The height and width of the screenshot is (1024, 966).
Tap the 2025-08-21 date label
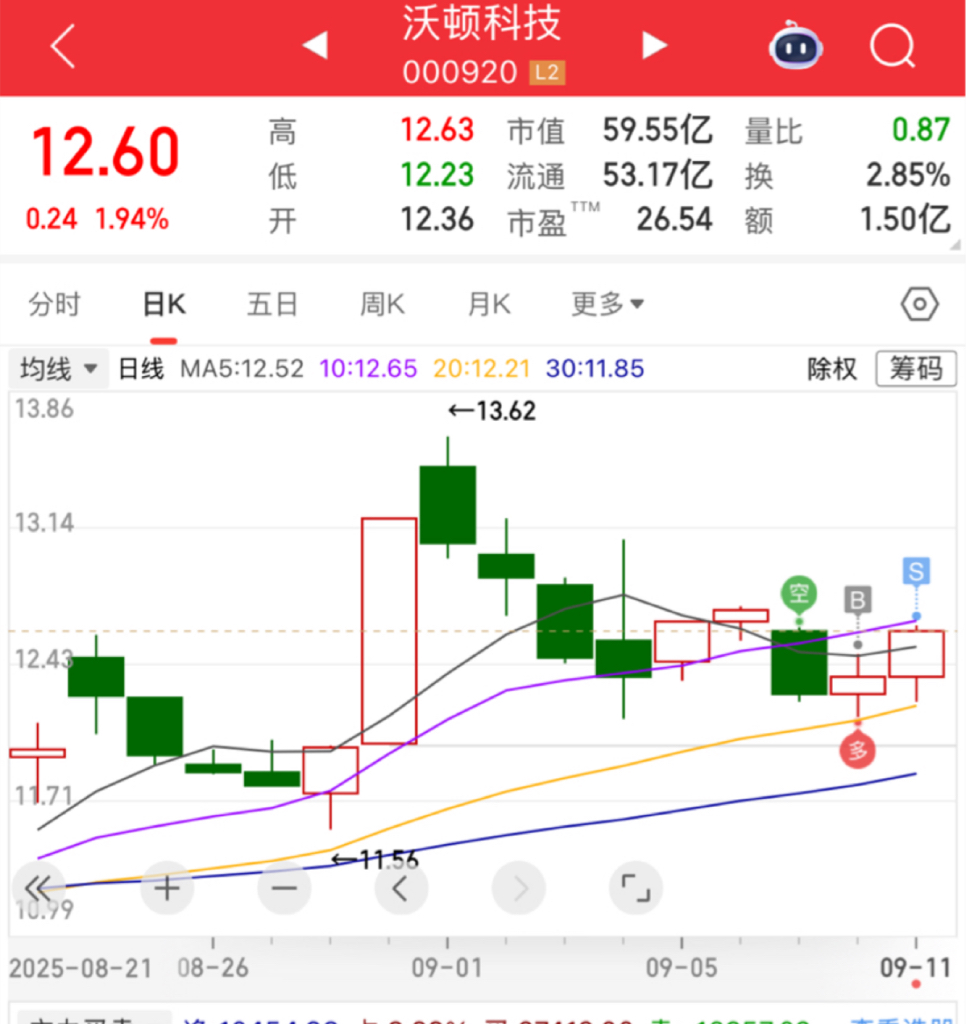(80, 968)
